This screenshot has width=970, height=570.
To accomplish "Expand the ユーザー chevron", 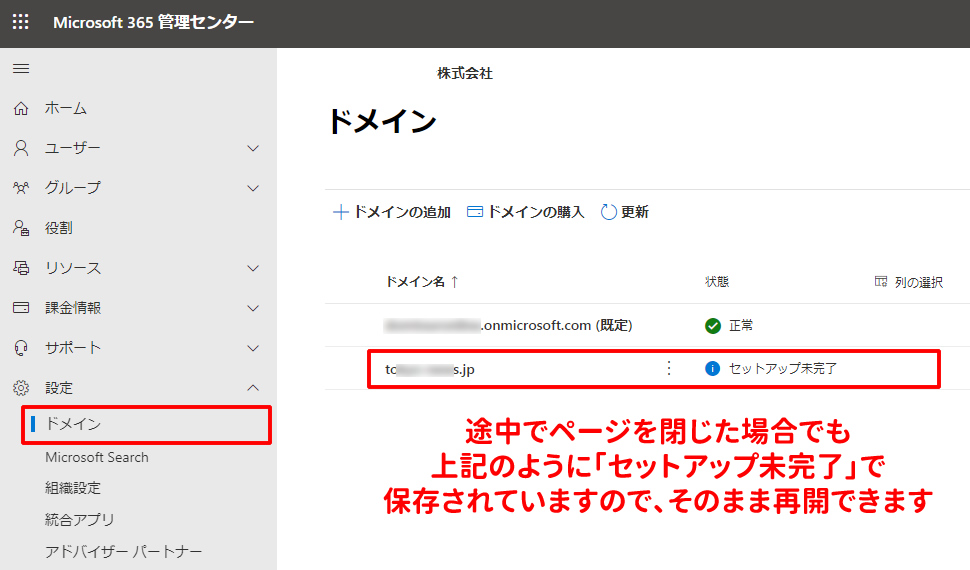I will tap(253, 149).
